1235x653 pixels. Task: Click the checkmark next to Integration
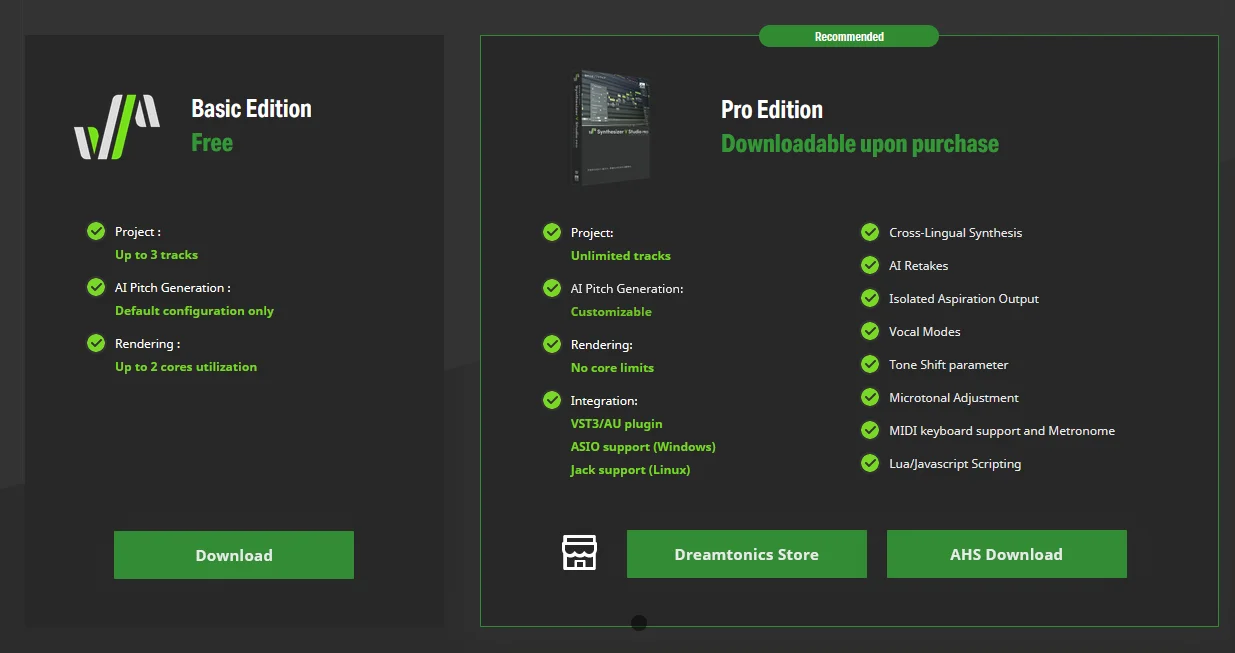pyautogui.click(x=552, y=401)
